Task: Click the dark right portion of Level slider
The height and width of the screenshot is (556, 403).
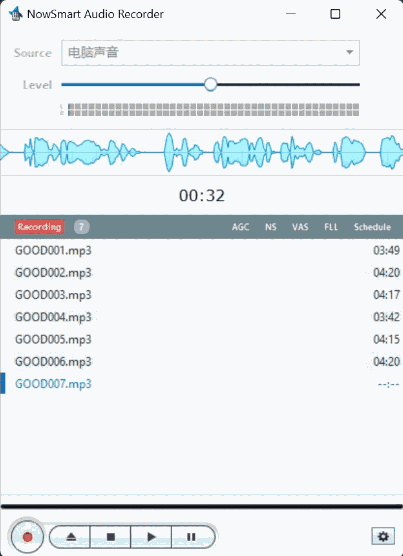Action: 288,84
